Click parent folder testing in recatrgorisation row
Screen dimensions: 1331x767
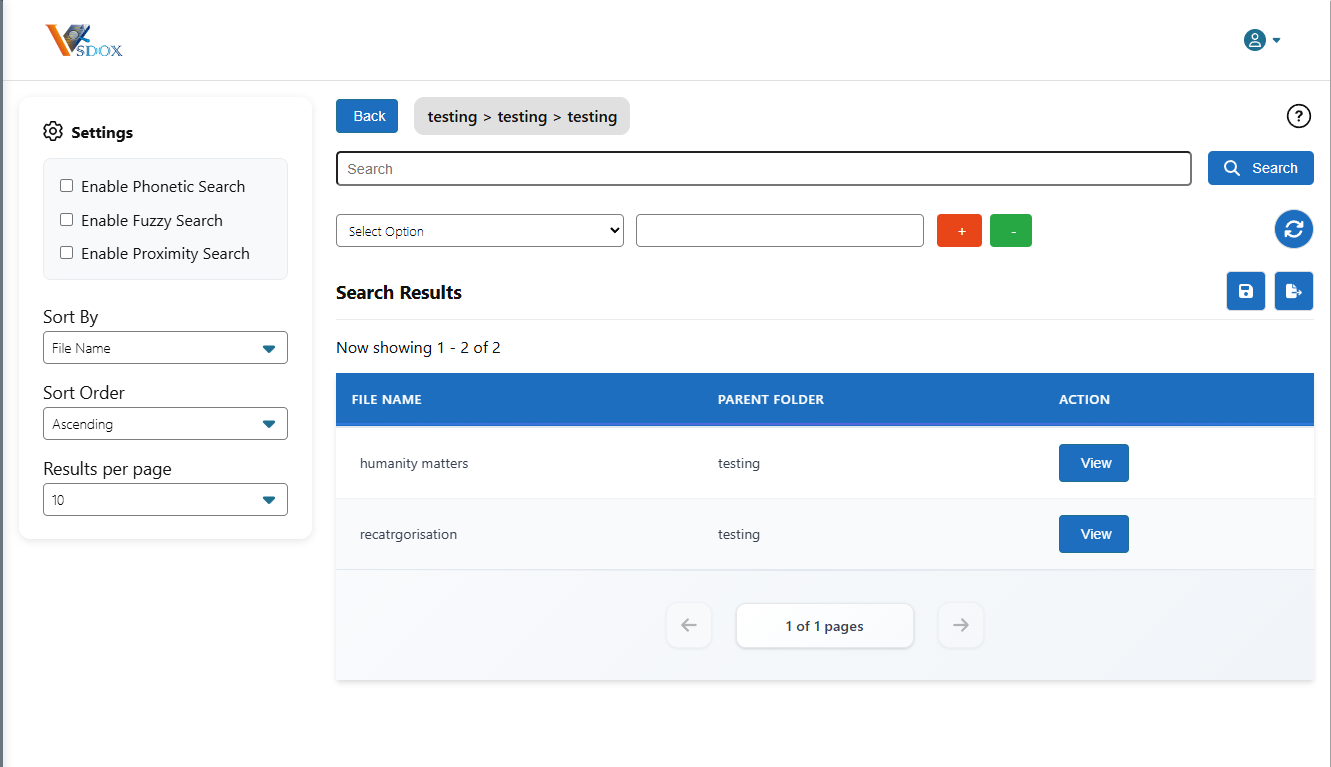click(739, 534)
